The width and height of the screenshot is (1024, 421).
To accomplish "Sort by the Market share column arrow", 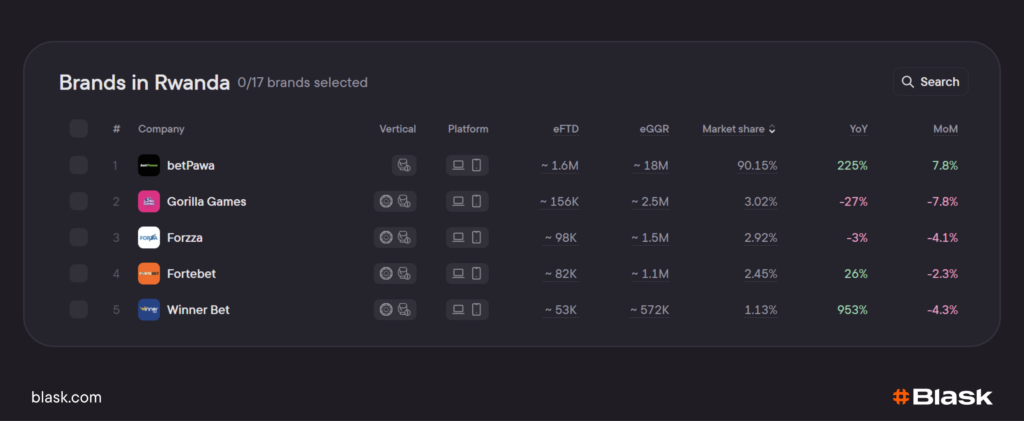I will click(x=772, y=129).
